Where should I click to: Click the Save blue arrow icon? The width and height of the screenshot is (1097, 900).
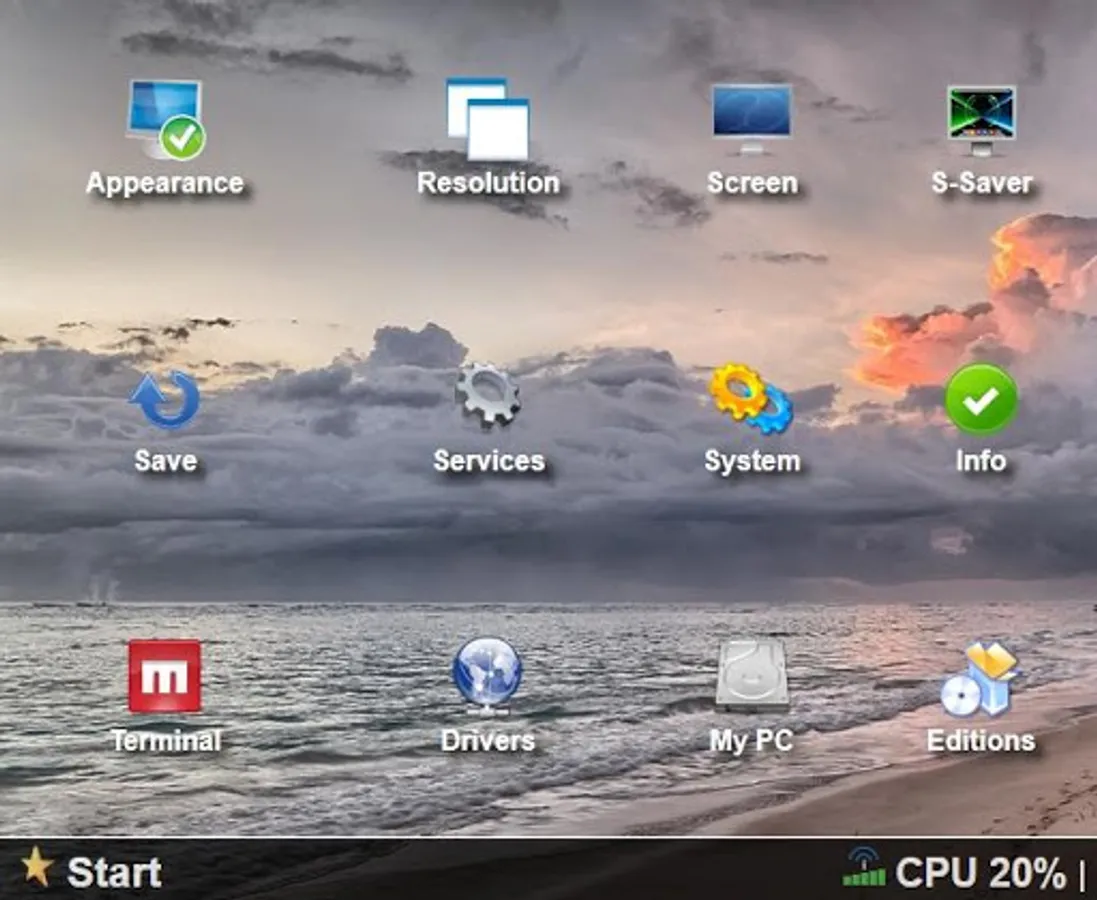(x=165, y=399)
